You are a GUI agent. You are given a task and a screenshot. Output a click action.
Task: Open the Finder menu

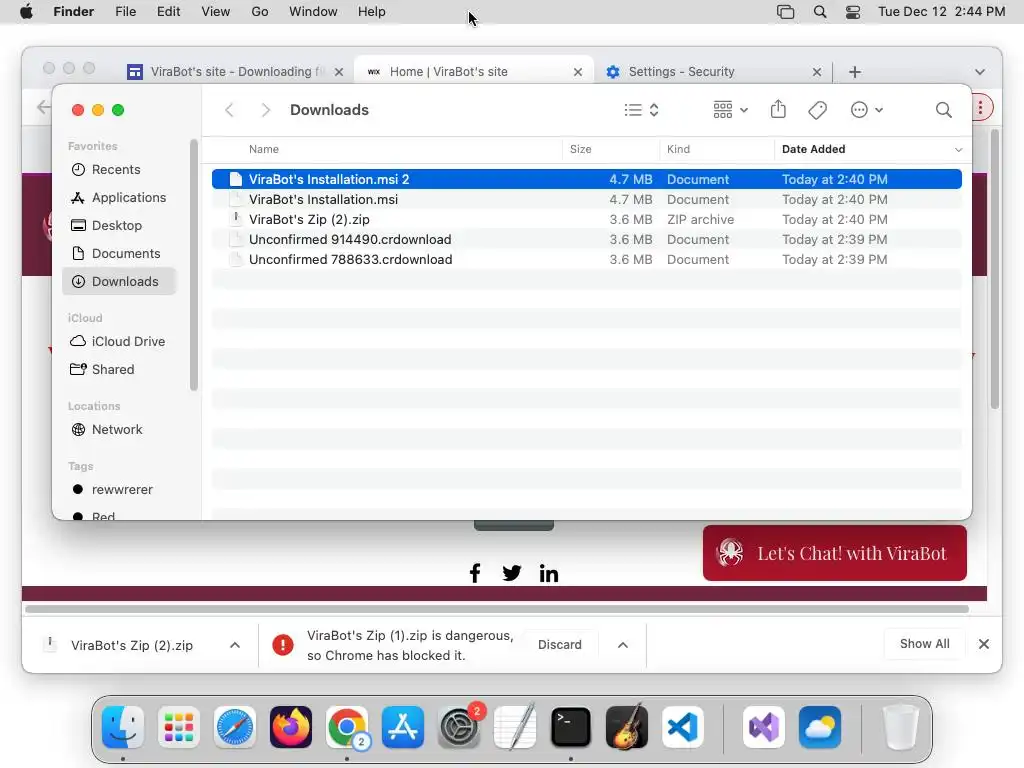click(73, 12)
